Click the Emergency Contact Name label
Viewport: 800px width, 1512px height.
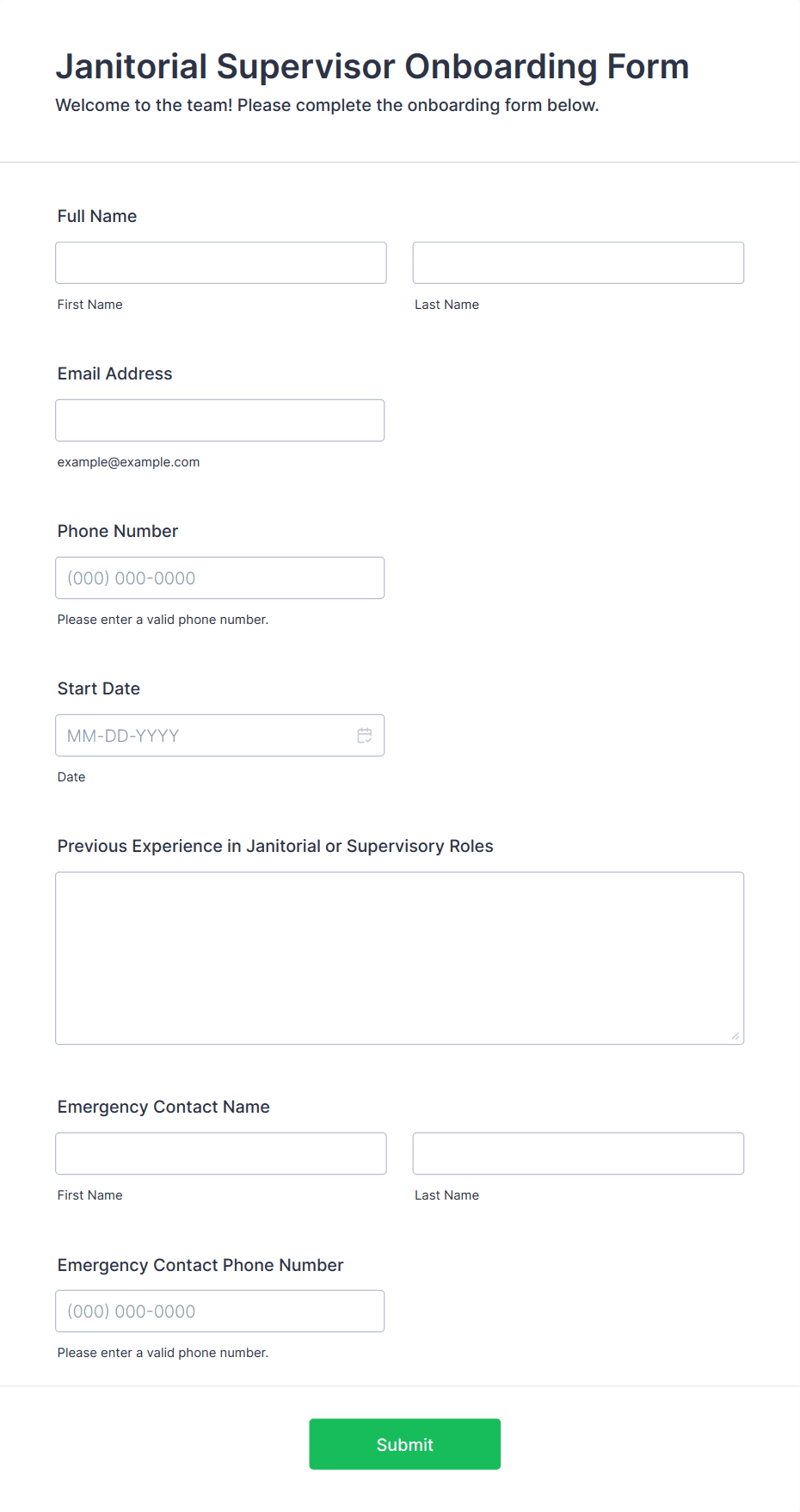[x=163, y=1107]
